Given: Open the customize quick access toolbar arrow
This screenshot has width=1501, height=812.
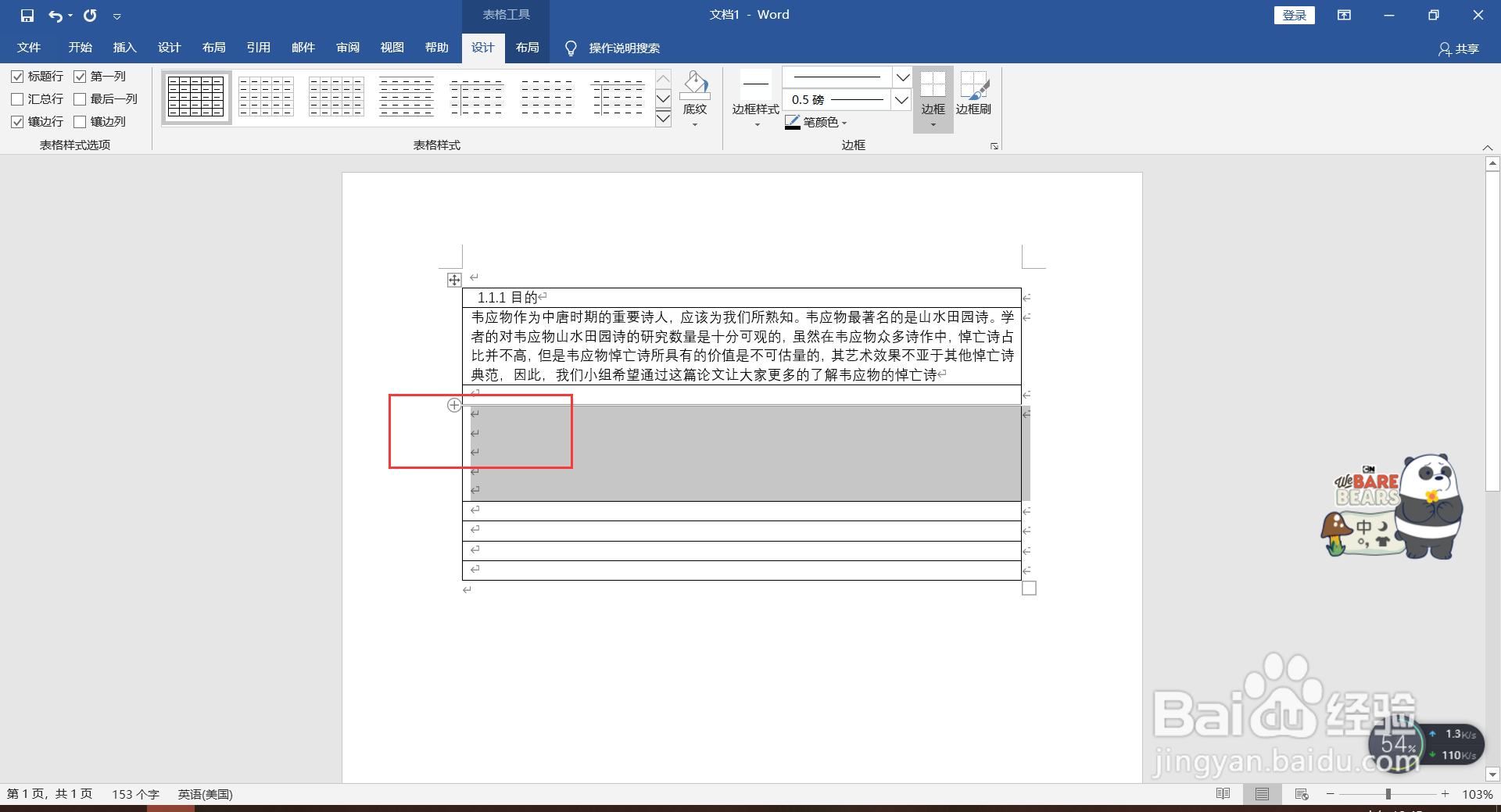Looking at the screenshot, I should [x=116, y=16].
